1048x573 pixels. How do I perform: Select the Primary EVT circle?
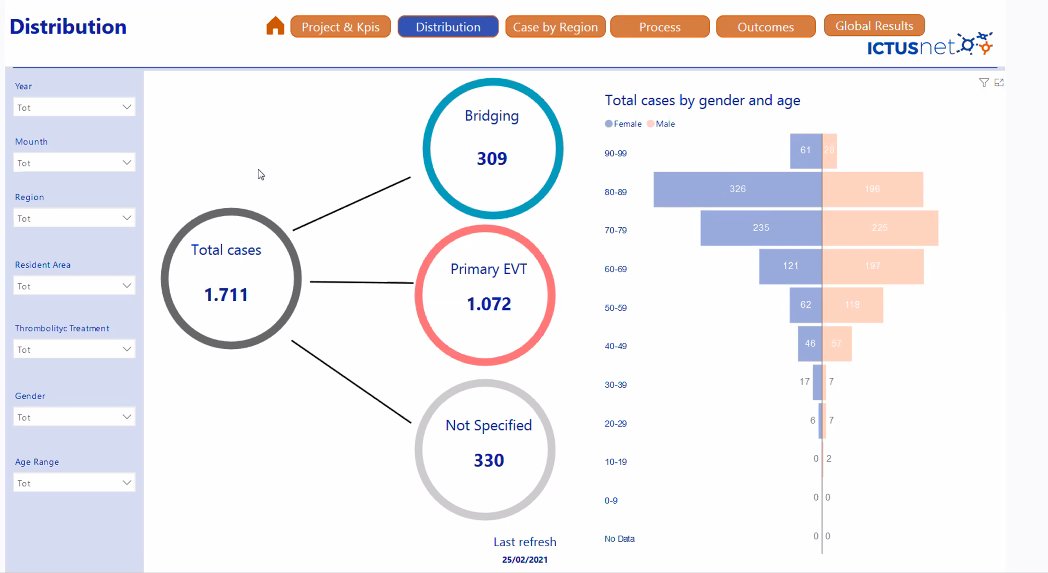tap(485, 295)
